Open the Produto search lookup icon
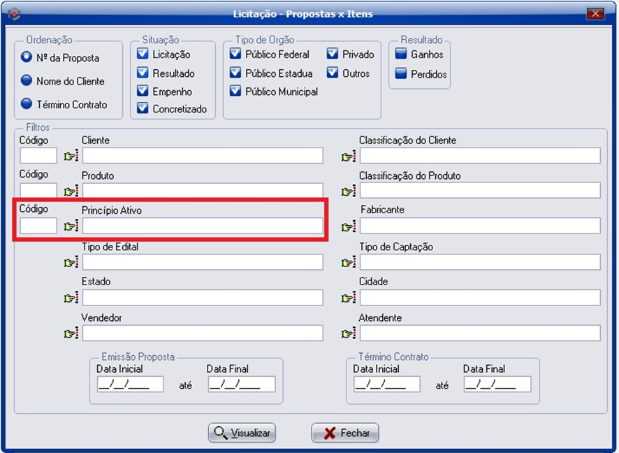Screen dimensions: 619x453 [70, 191]
